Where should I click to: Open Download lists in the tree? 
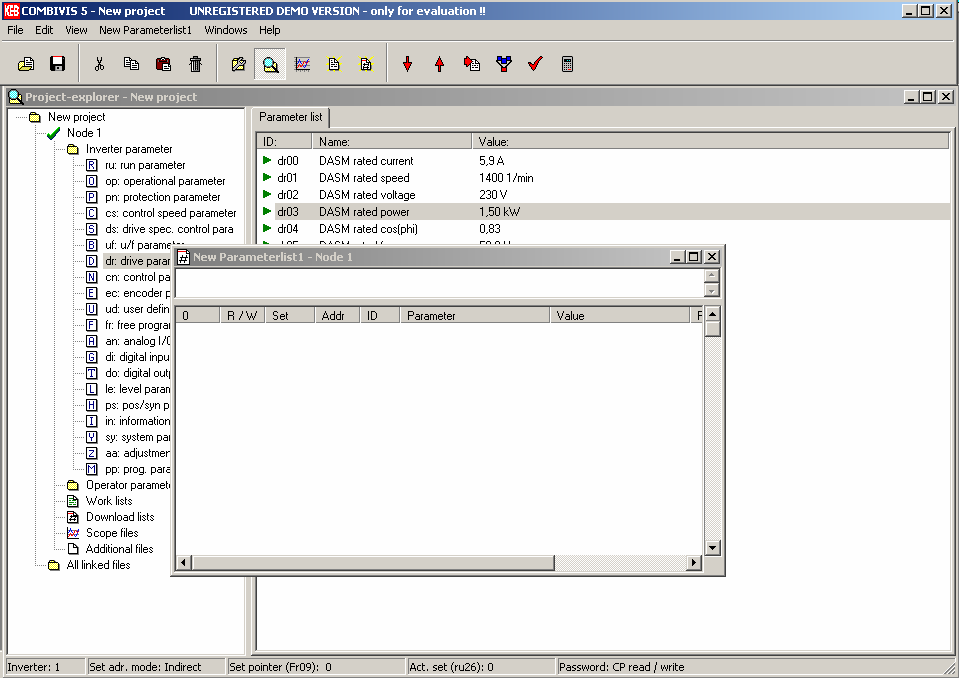120,517
